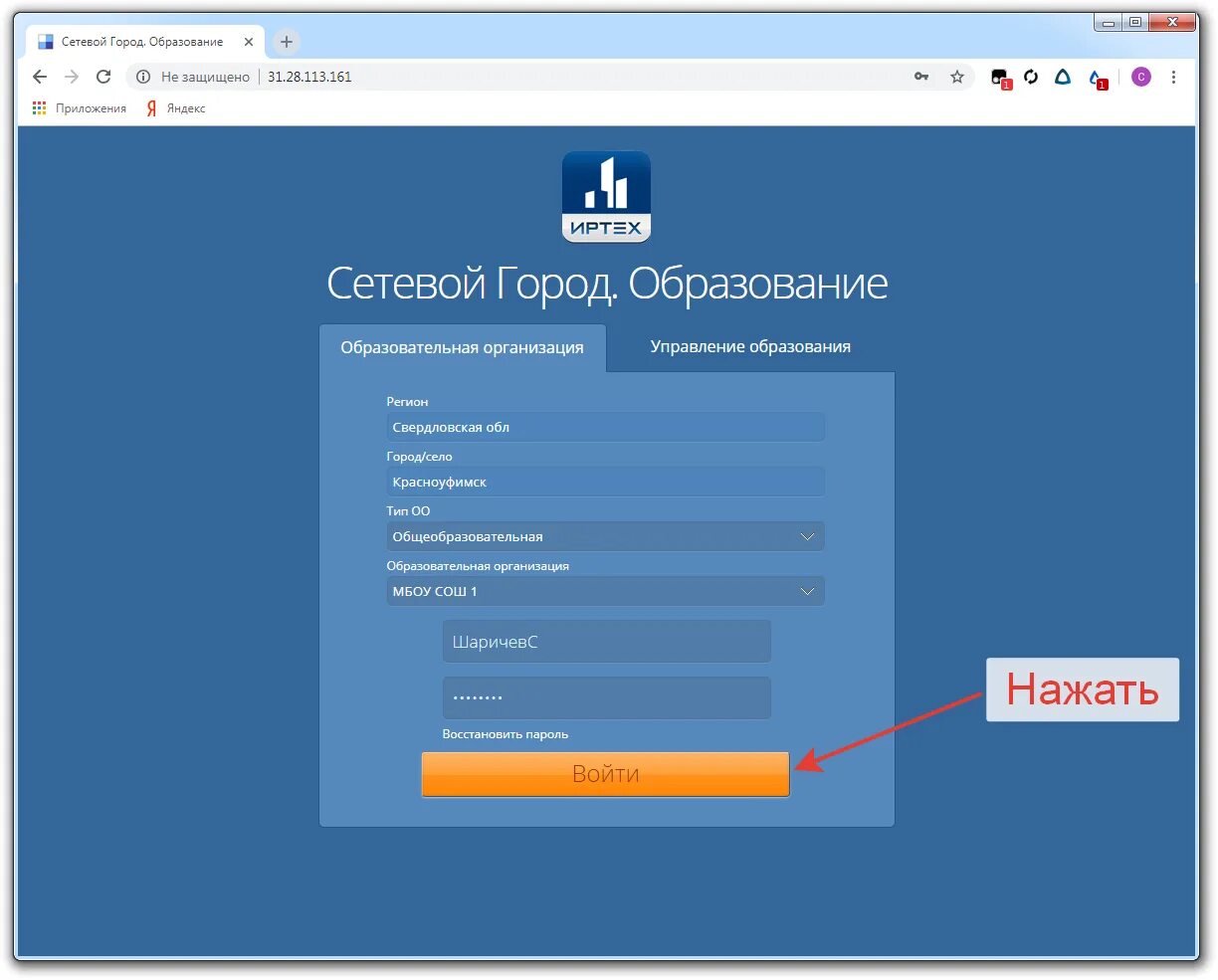Maximize the browser window
The height and width of the screenshot is (980, 1218).
(x=1135, y=22)
